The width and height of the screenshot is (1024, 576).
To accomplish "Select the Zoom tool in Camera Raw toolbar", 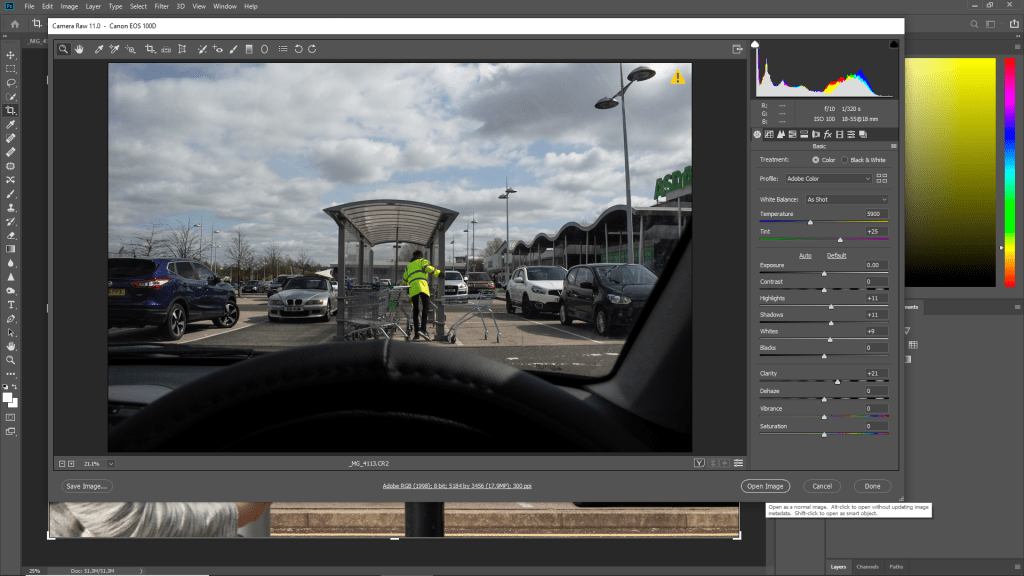I will point(63,48).
